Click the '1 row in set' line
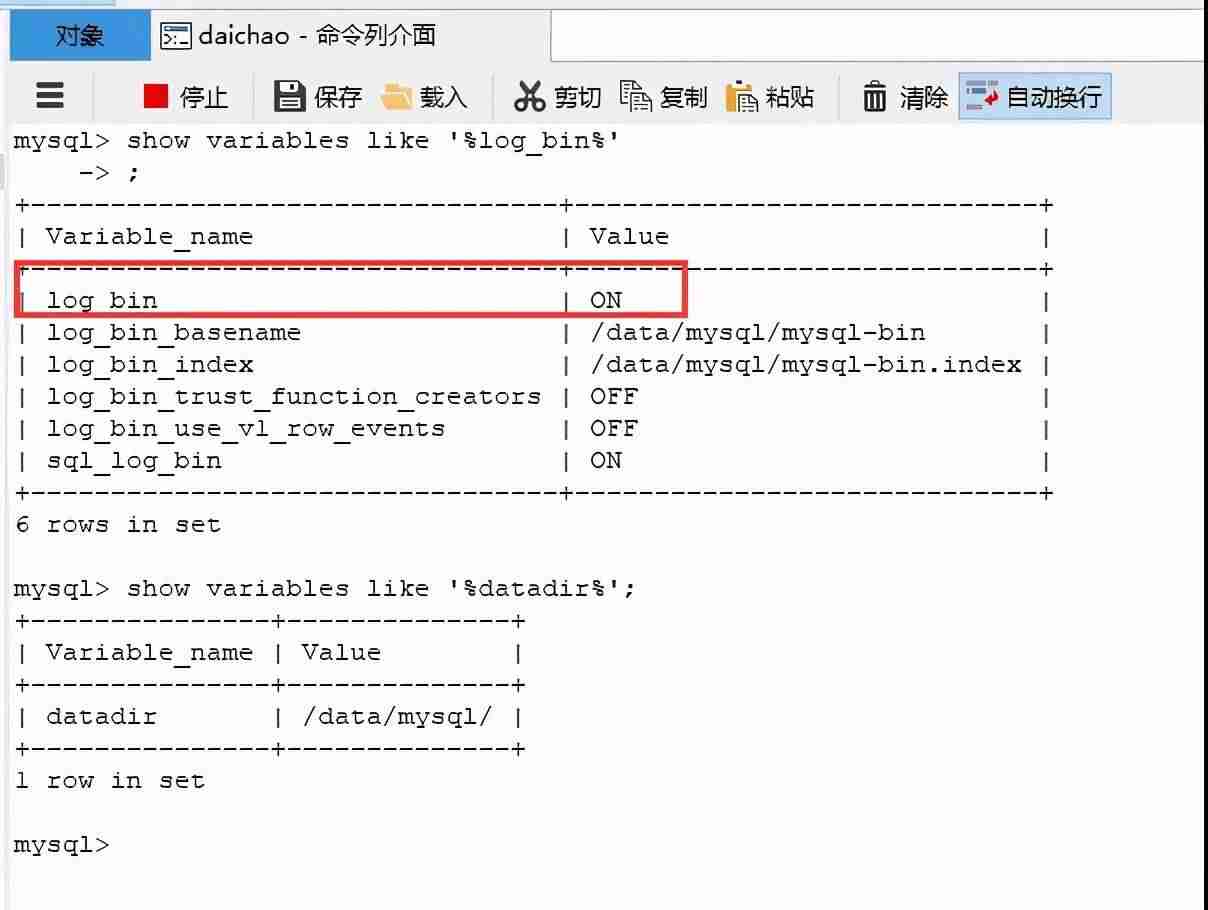Image resolution: width=1208 pixels, height=910 pixels. click(x=110, y=780)
